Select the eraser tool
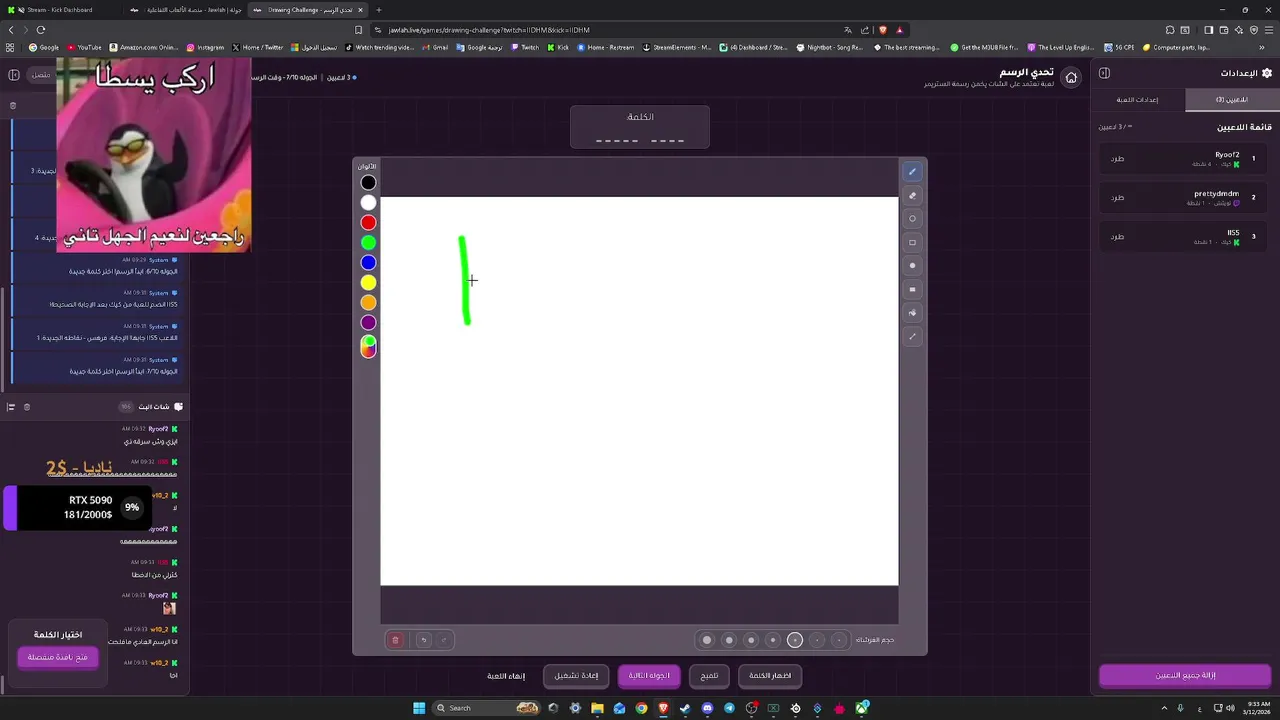 coord(912,196)
